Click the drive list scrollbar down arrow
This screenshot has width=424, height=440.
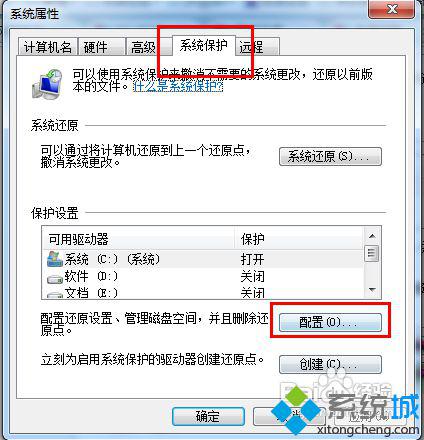click(x=372, y=290)
